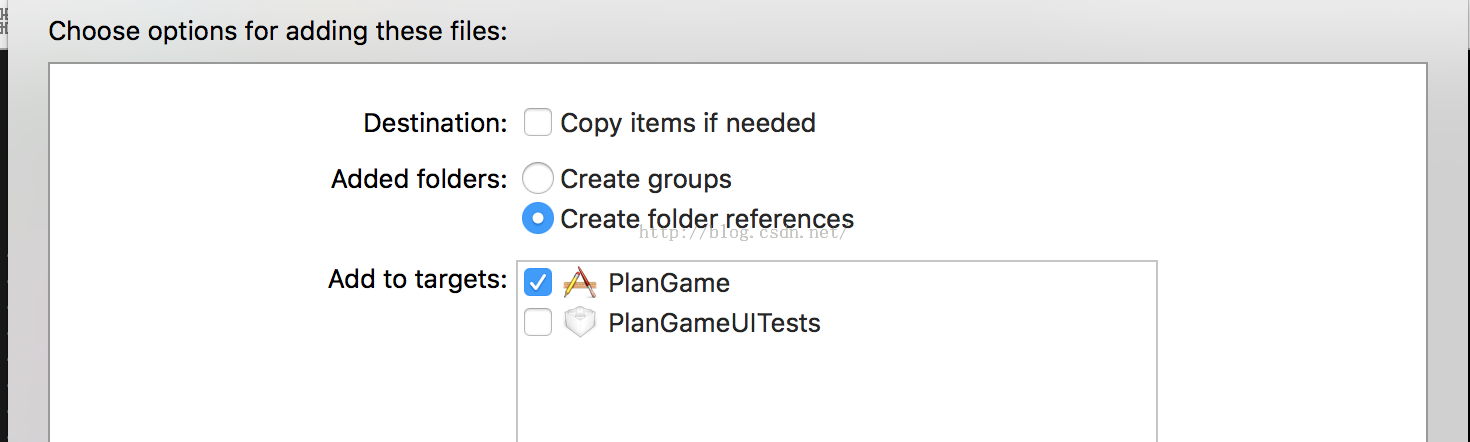The height and width of the screenshot is (442, 1470).
Task: Click the 'Choose options for adding these files' heading
Action: coord(278,31)
